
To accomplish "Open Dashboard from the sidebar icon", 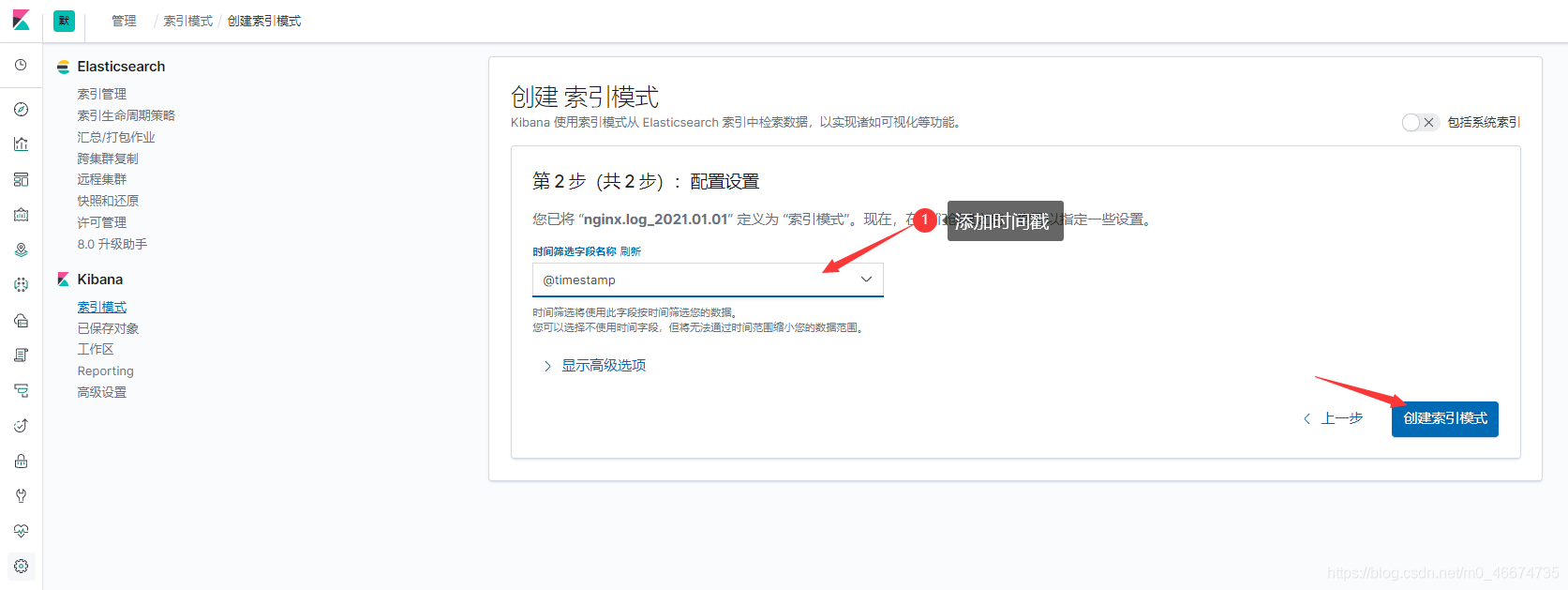I will [x=21, y=180].
